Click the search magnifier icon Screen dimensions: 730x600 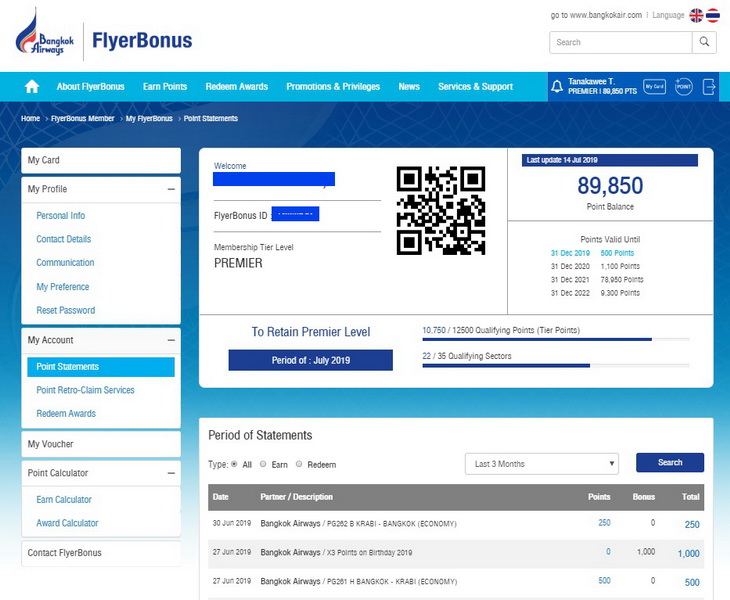tap(704, 42)
